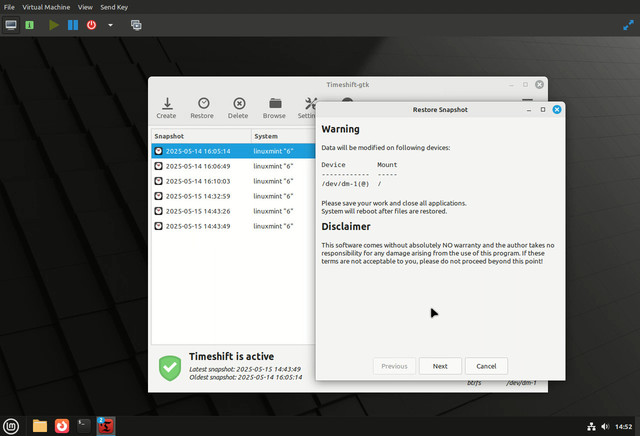Image resolution: width=640 pixels, height=436 pixels.
Task: Close the Timeshift-gtk window
Action: (x=539, y=85)
